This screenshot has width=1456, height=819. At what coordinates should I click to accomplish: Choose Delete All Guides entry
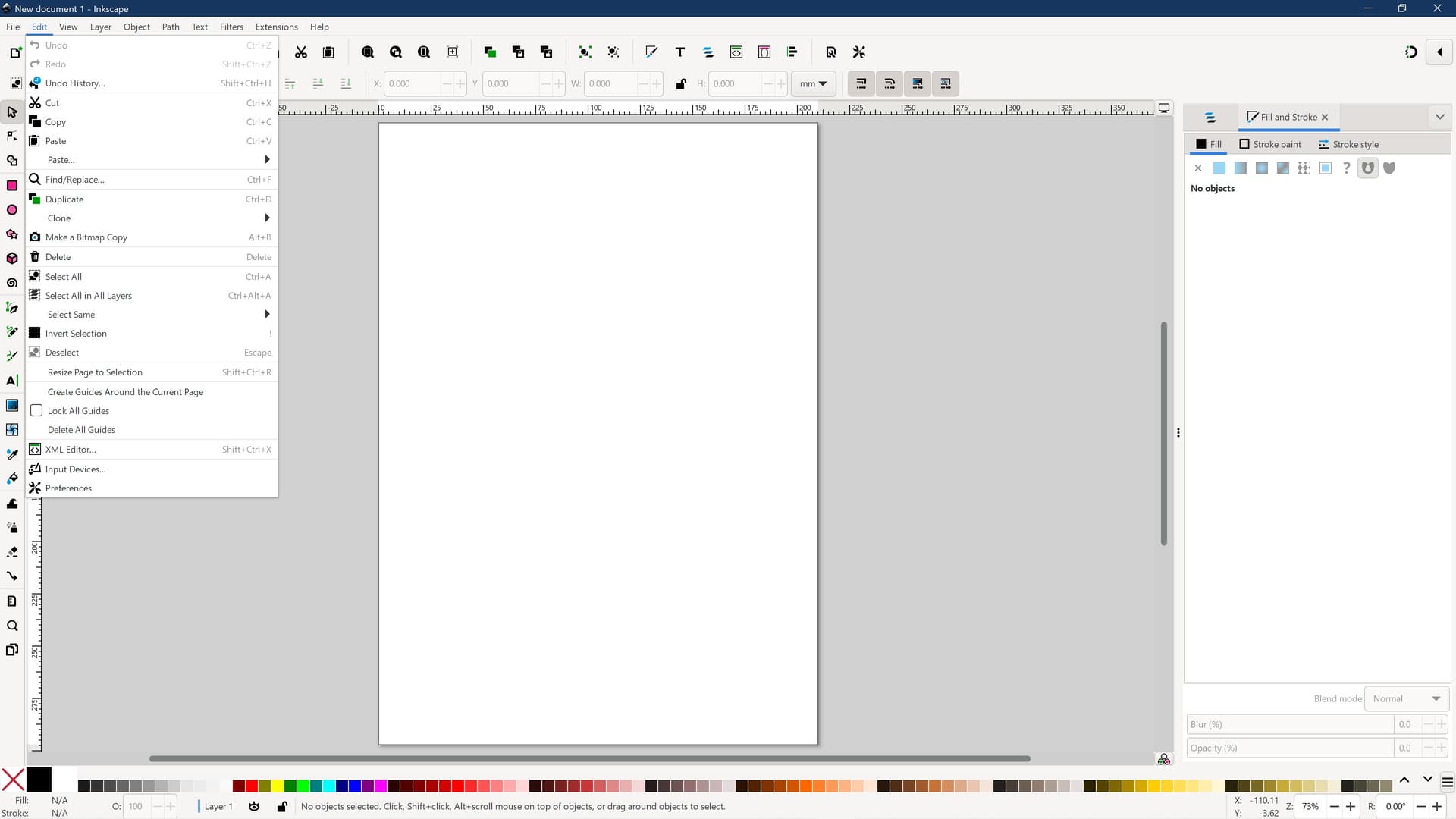(152, 430)
